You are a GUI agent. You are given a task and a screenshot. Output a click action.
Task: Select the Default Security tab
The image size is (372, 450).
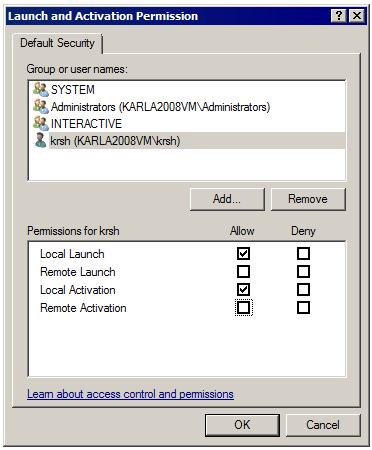pyautogui.click(x=57, y=43)
